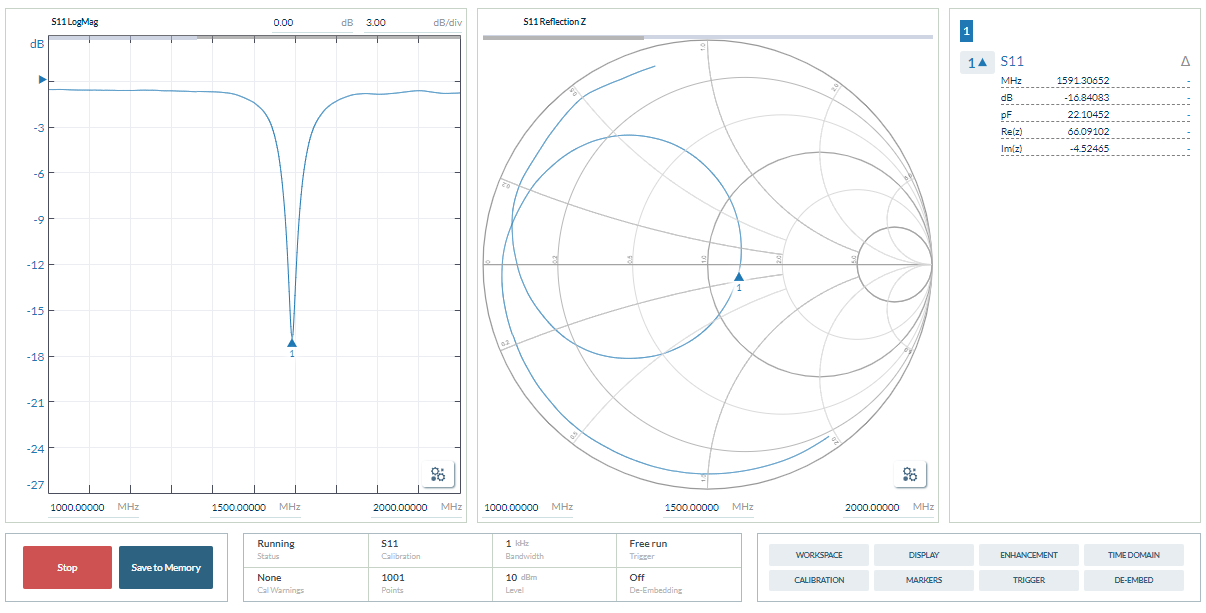Screen dimensions: 1206x613
Task: Click marker frequency value 1591.30652
Action: click(x=1083, y=81)
